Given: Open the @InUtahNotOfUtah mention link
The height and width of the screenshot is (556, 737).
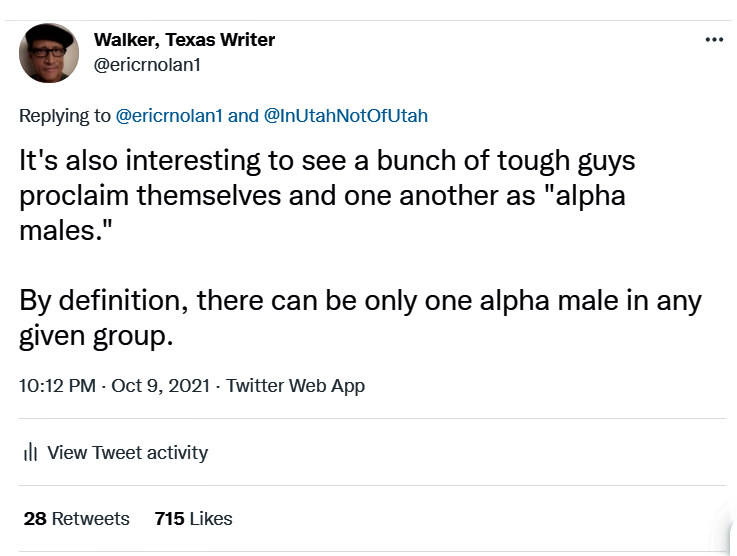Looking at the screenshot, I should pos(345,115).
